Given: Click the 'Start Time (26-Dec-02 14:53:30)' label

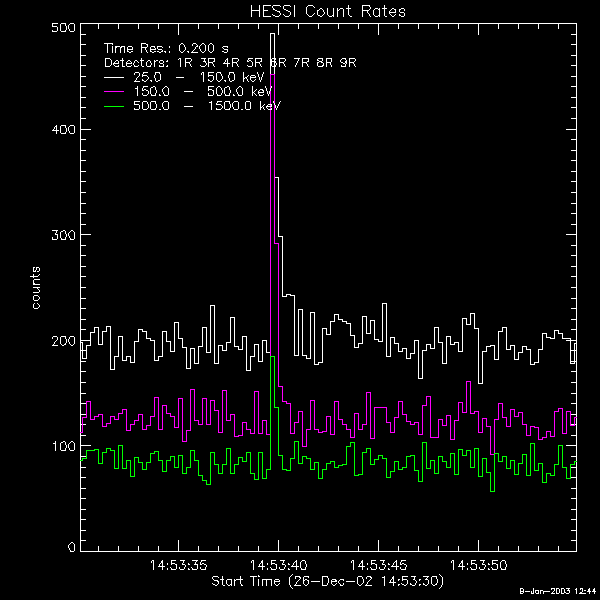Looking at the screenshot, I should (328, 581).
